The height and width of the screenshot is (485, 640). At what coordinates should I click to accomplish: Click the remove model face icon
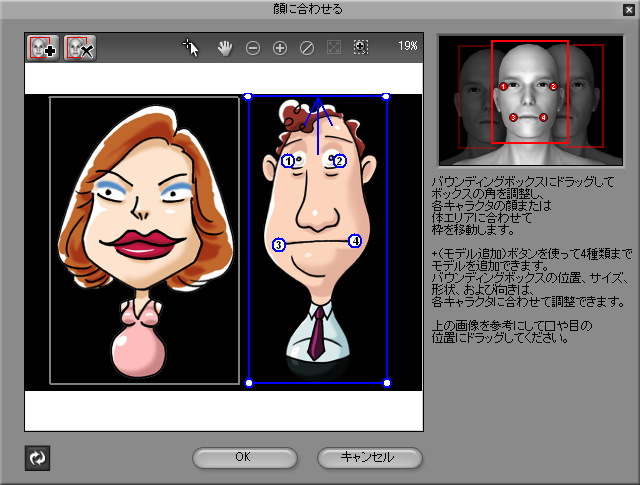79,47
